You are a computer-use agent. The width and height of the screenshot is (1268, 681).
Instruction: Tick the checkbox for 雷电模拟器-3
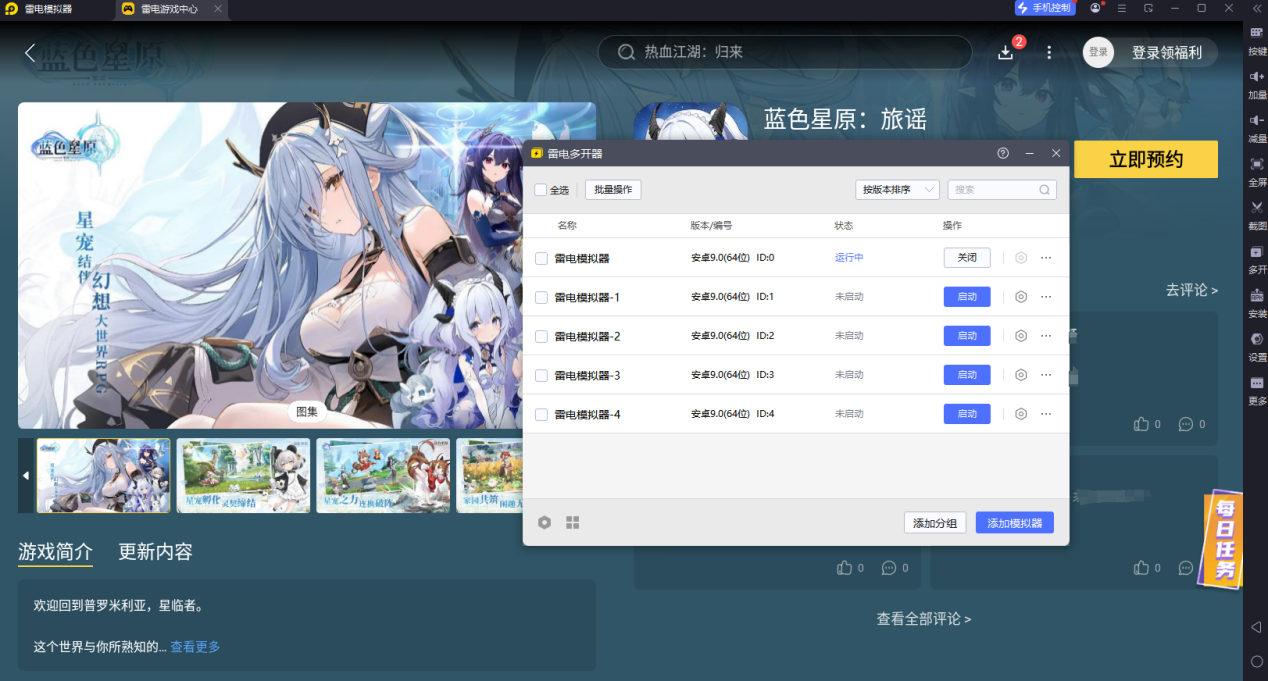click(541, 375)
